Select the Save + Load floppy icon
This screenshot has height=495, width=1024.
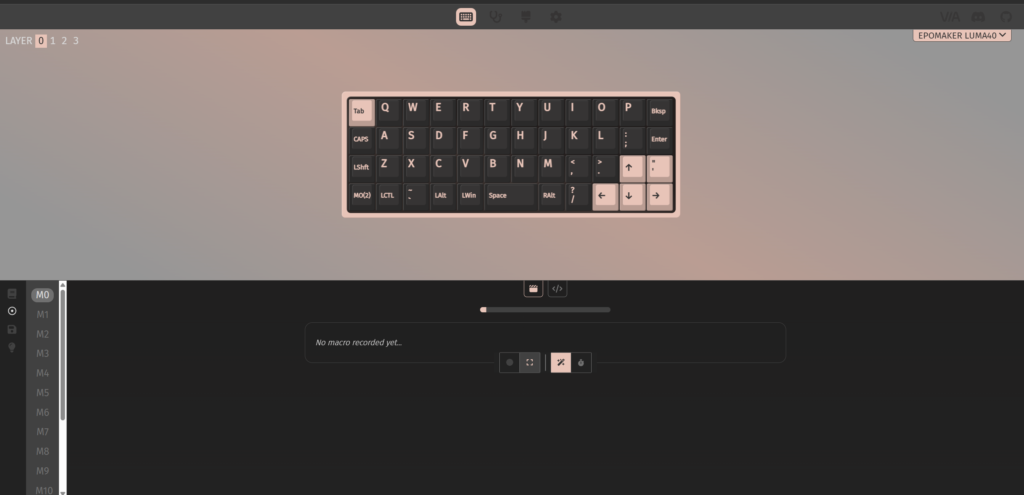(12, 329)
